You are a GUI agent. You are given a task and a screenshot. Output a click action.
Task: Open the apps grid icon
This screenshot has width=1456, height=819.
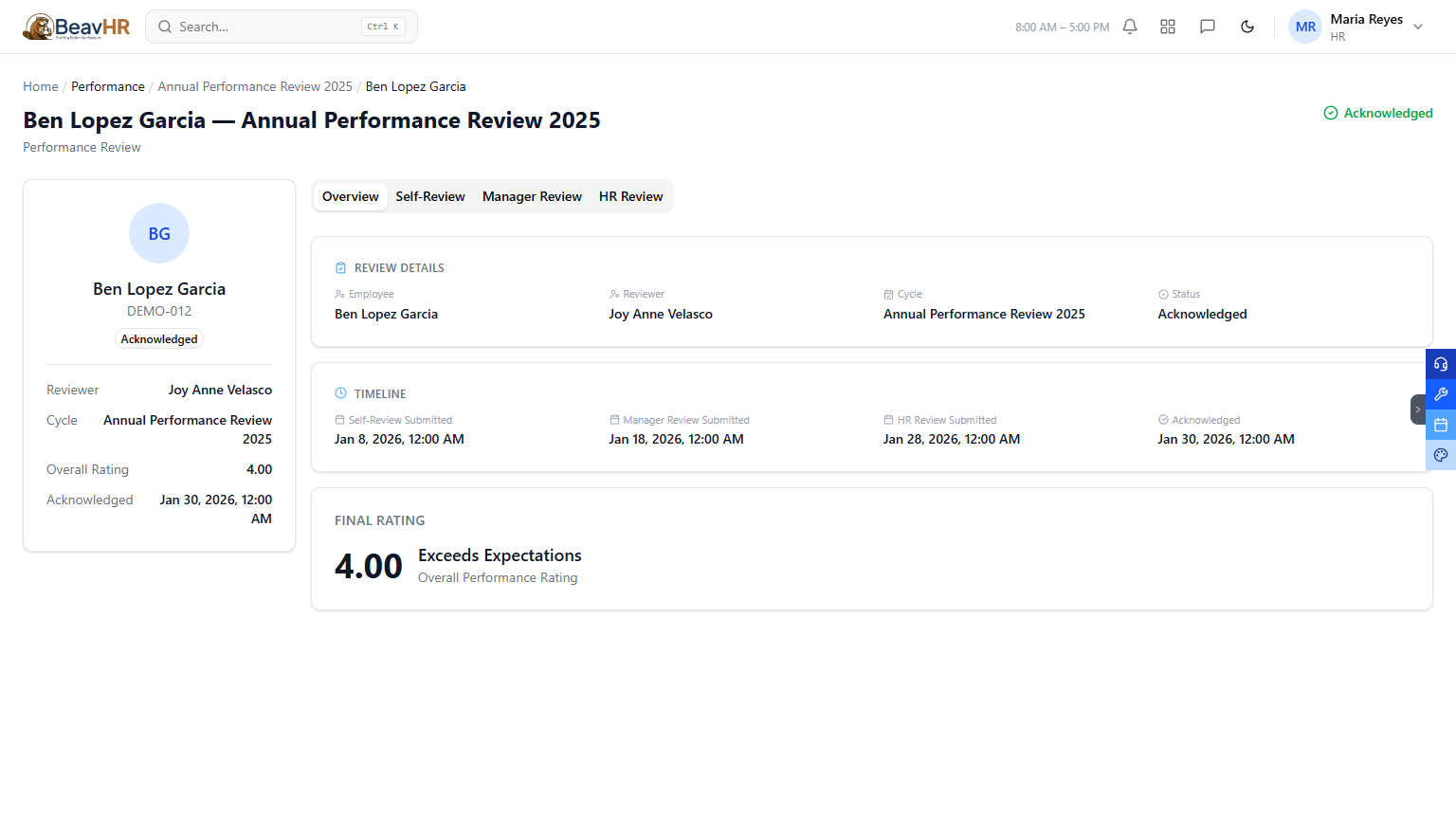[1168, 27]
